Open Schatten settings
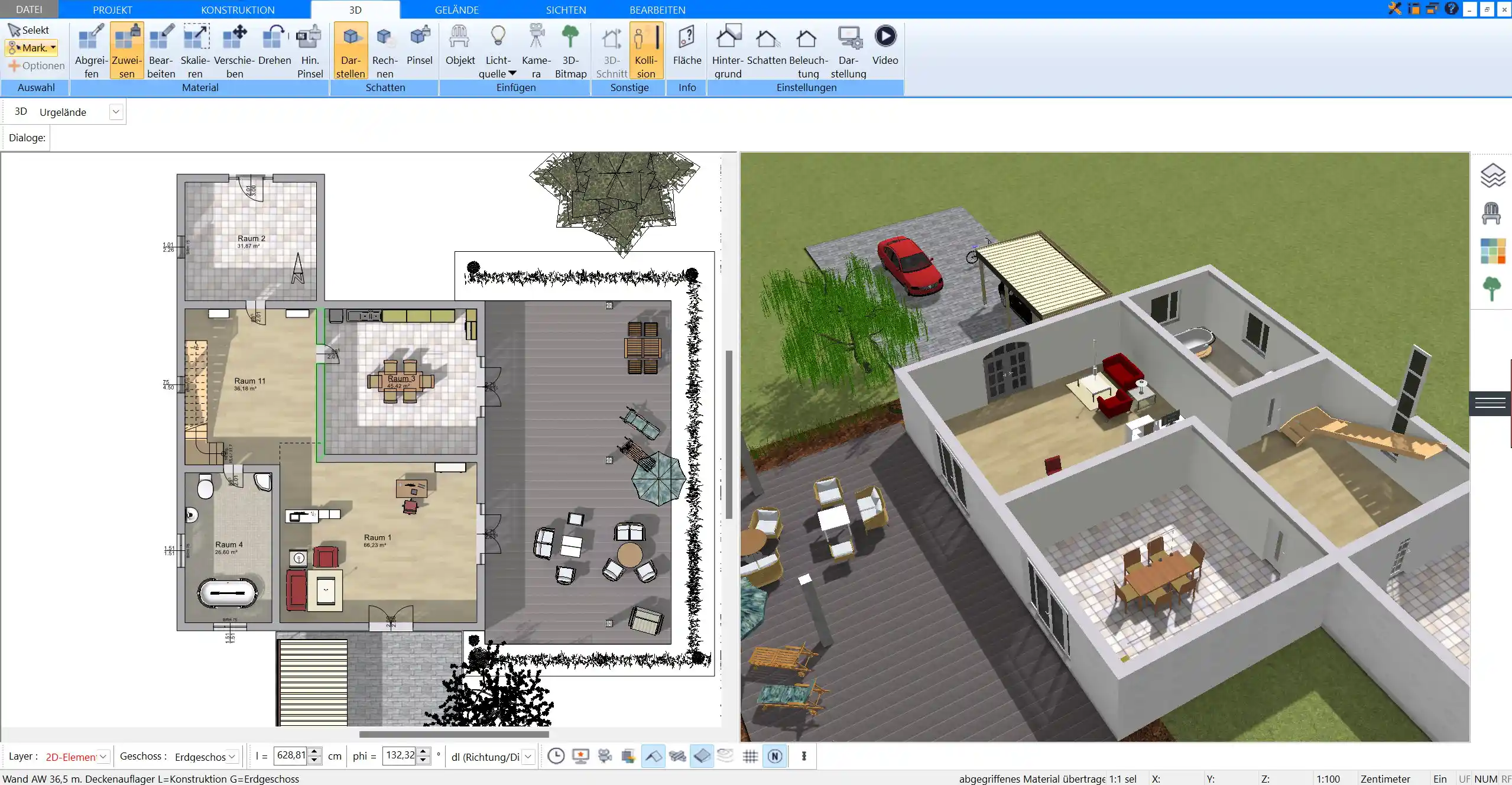Viewport: 1512px width, 785px height. pyautogui.click(x=766, y=46)
